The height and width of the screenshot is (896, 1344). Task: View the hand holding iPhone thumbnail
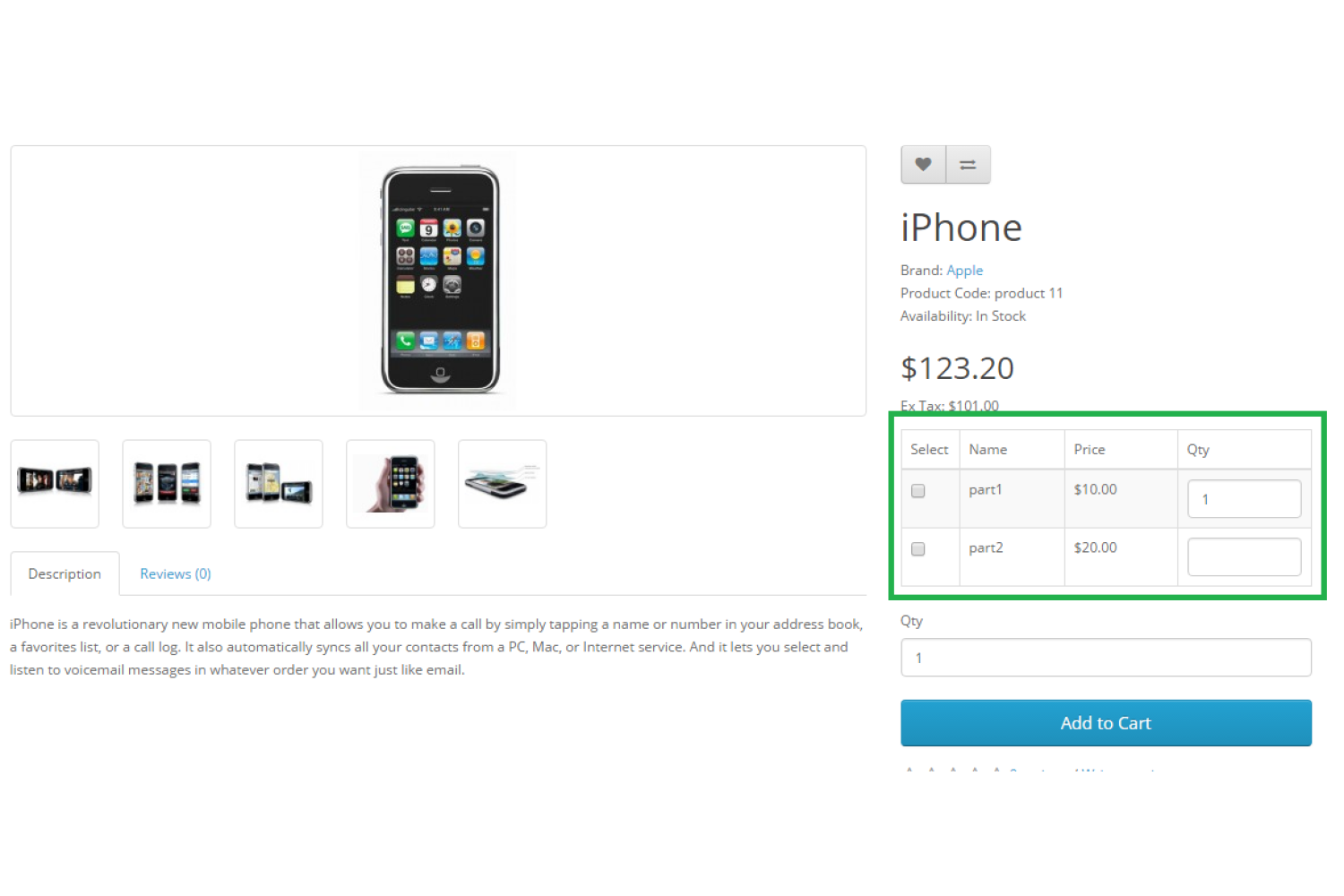(x=391, y=484)
